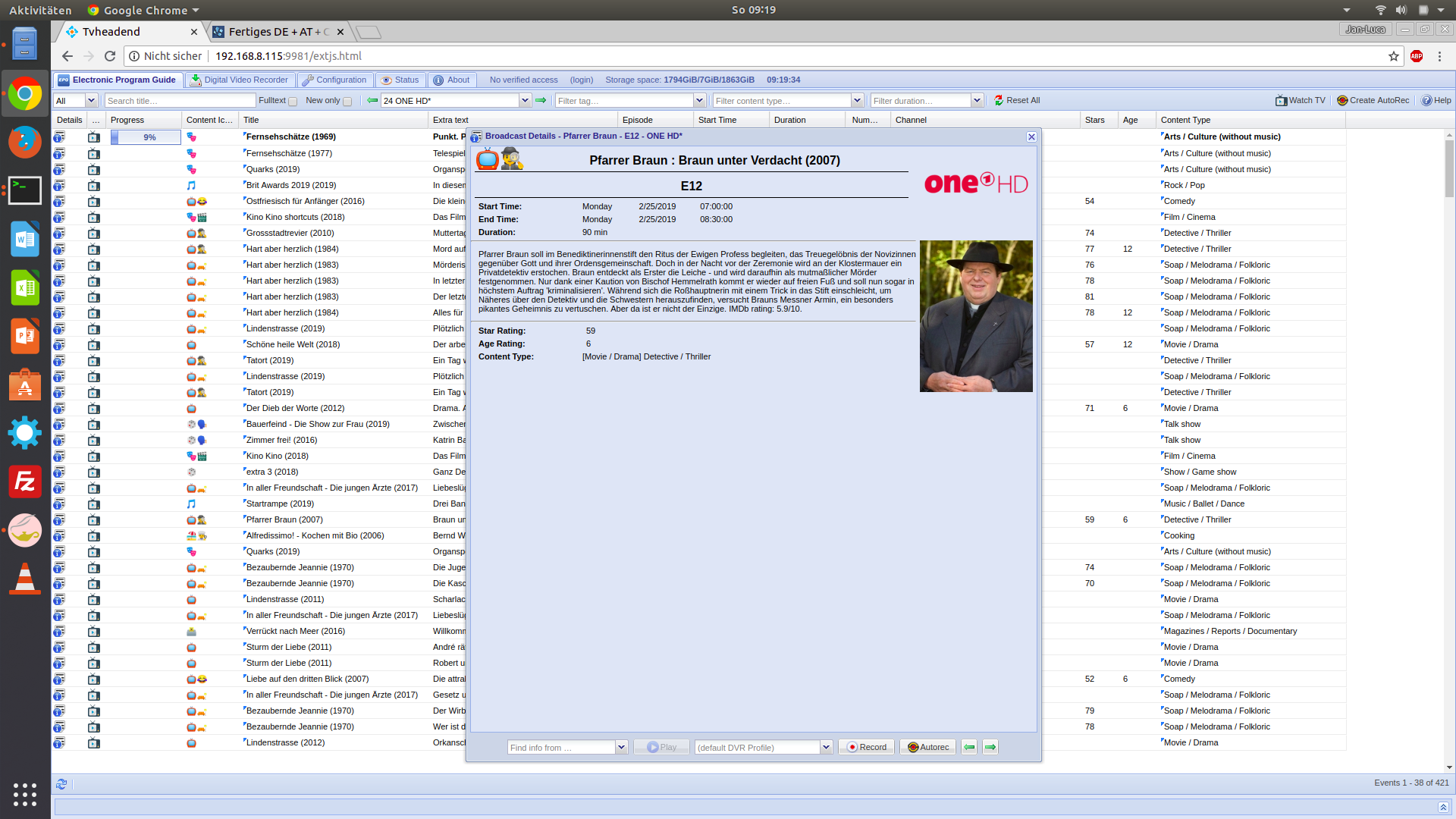Go to next channel with green right arrow in toolbar
The width and height of the screenshot is (1456, 819).
tap(541, 100)
